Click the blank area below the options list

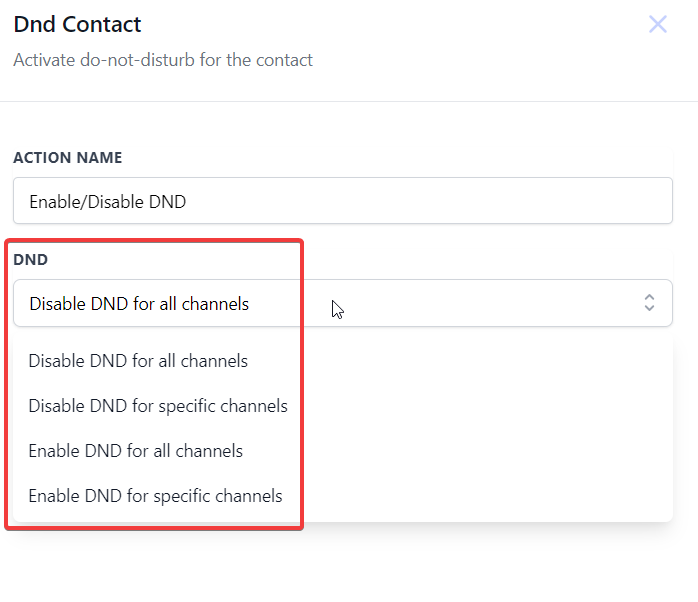(x=349, y=565)
